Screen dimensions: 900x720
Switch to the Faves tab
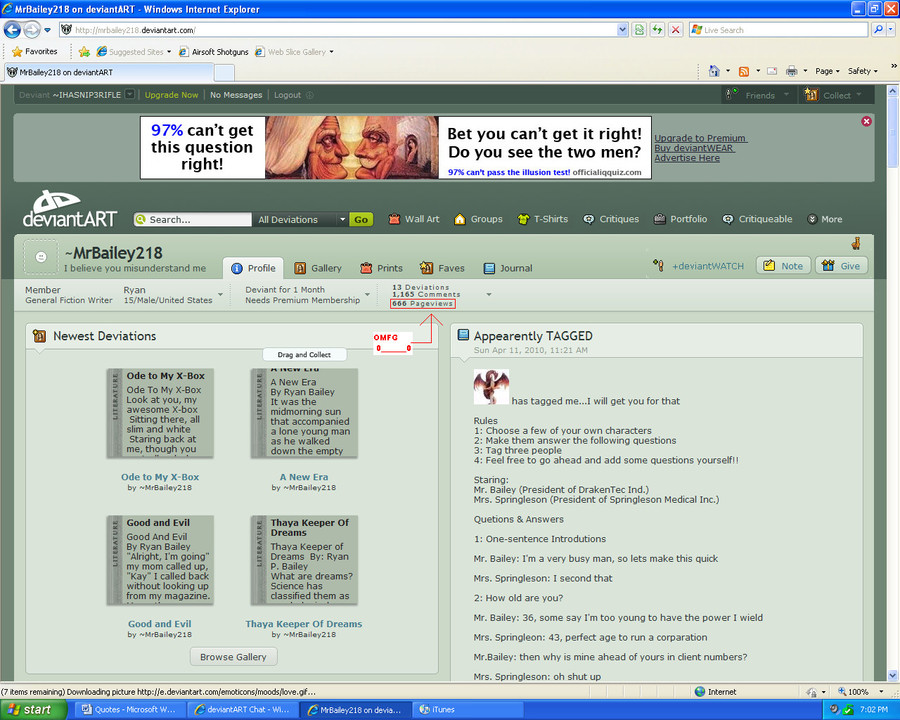[x=442, y=268]
